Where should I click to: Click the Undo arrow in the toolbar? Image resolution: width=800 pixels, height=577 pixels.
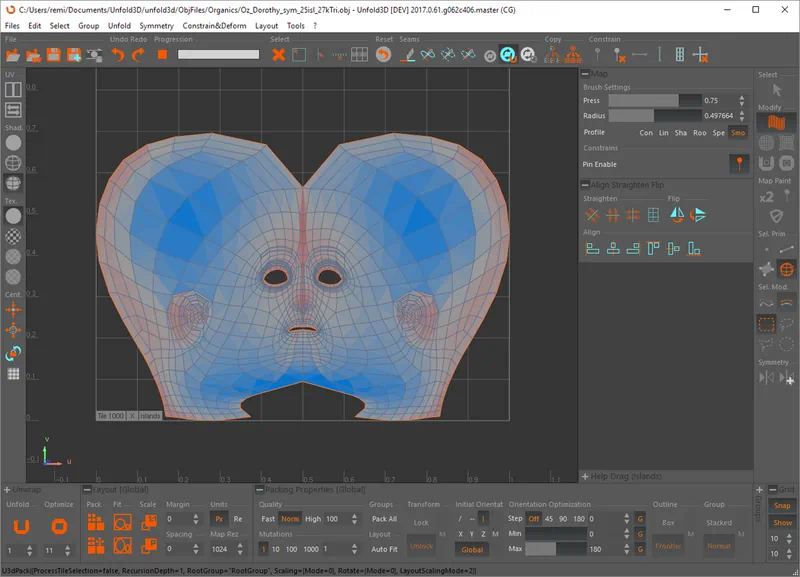(x=118, y=54)
